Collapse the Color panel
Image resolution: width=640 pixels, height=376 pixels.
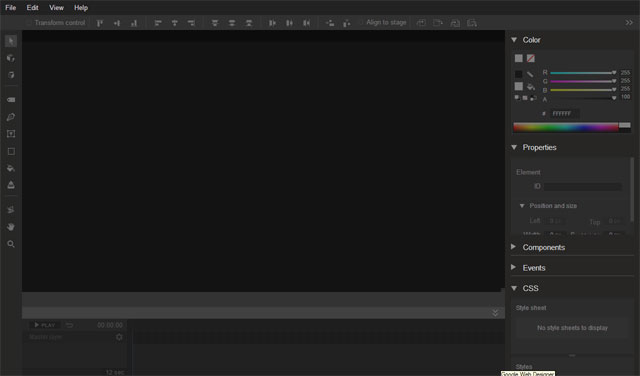click(x=514, y=40)
